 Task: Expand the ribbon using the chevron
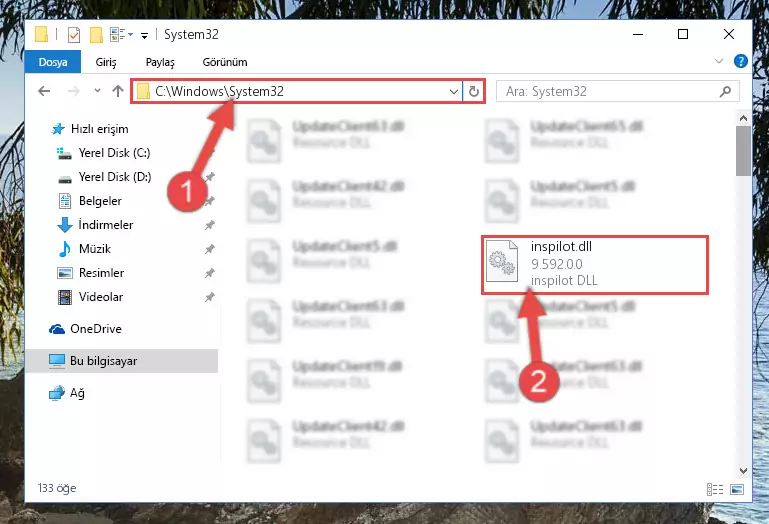(718, 61)
